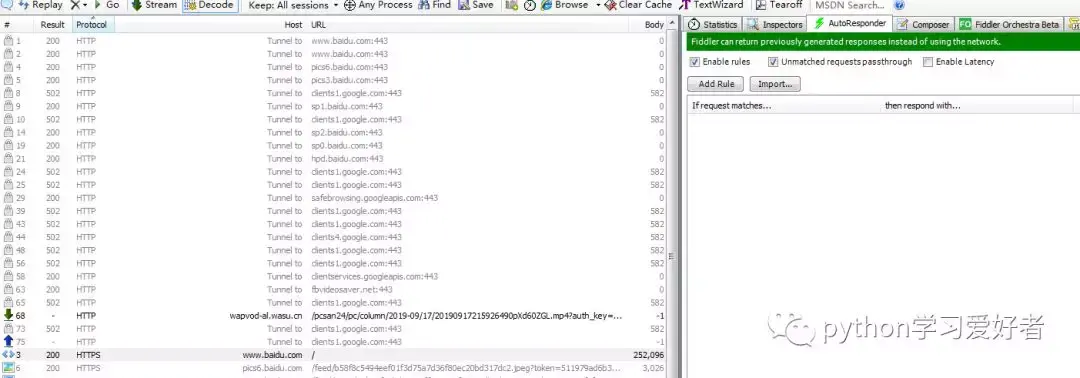The height and width of the screenshot is (378, 1080).
Task: Select the wapvod-al.wasu.cn session host
Action: click(x=266, y=316)
